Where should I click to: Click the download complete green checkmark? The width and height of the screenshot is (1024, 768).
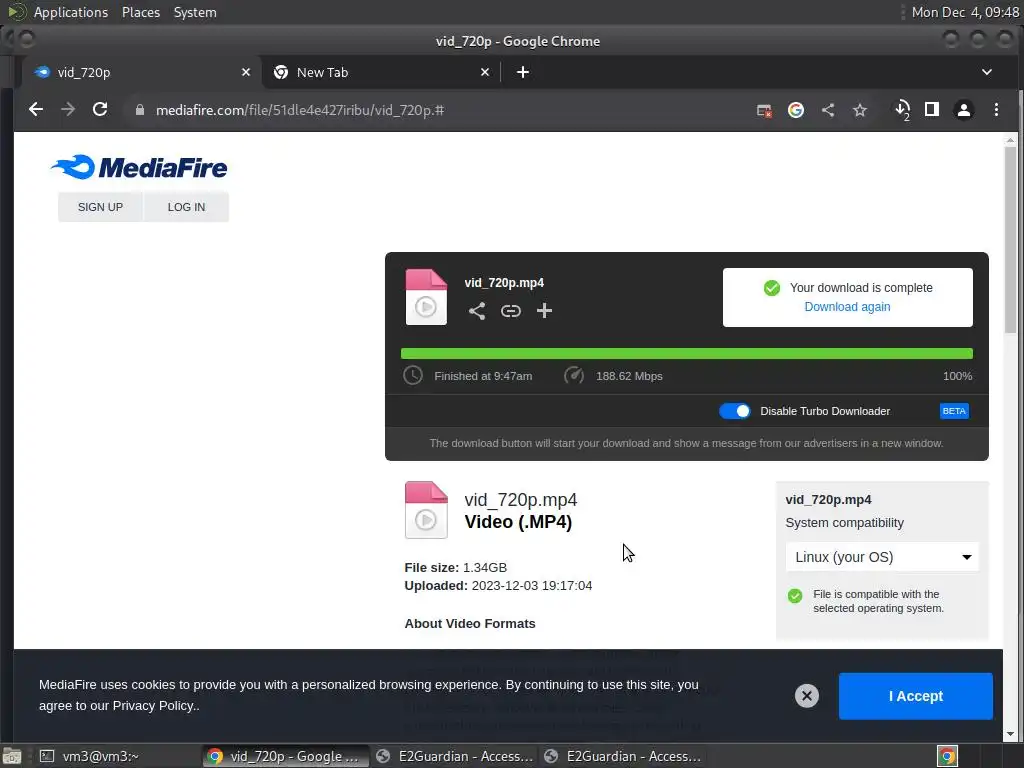[771, 288]
